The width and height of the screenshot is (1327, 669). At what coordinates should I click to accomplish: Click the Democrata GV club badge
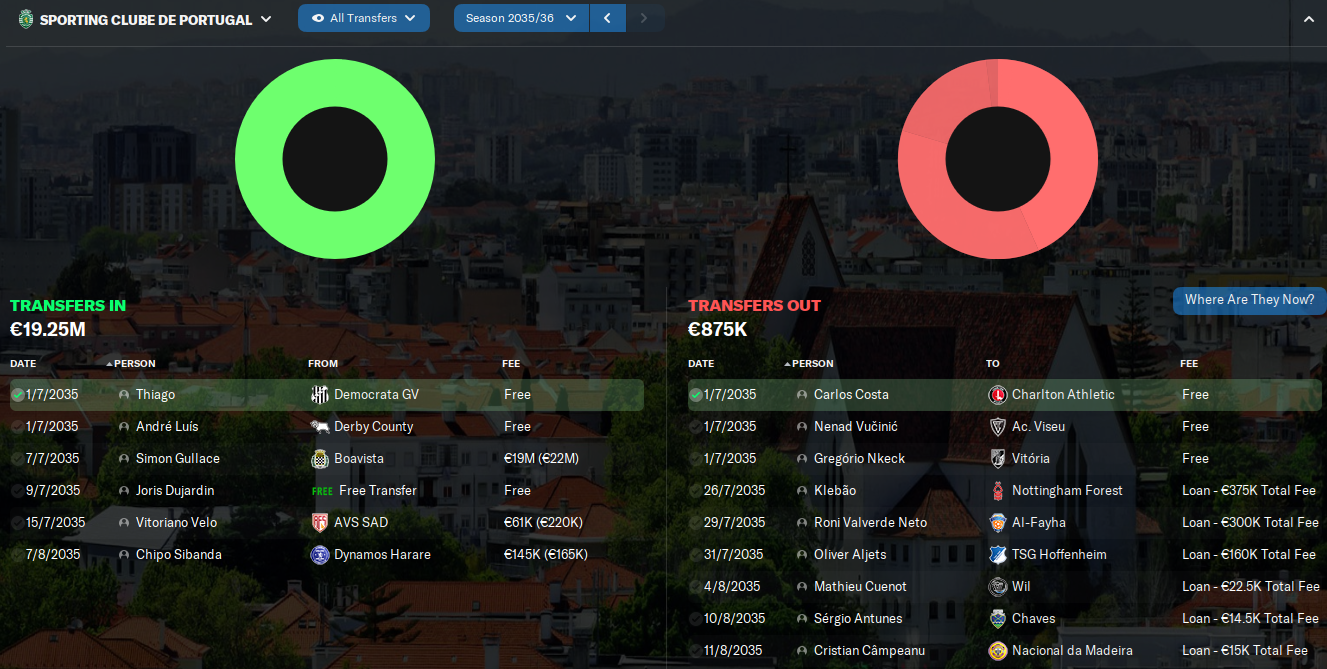pyautogui.click(x=320, y=395)
